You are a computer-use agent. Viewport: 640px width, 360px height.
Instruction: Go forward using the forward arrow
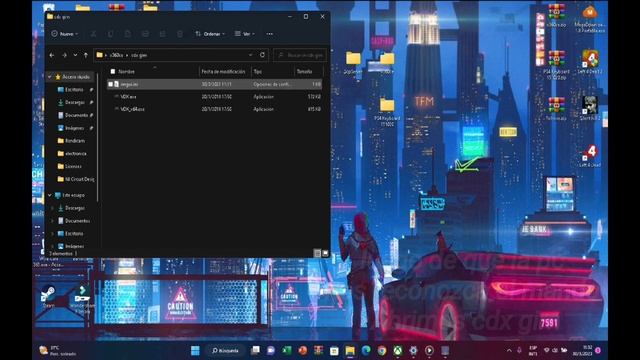64,55
